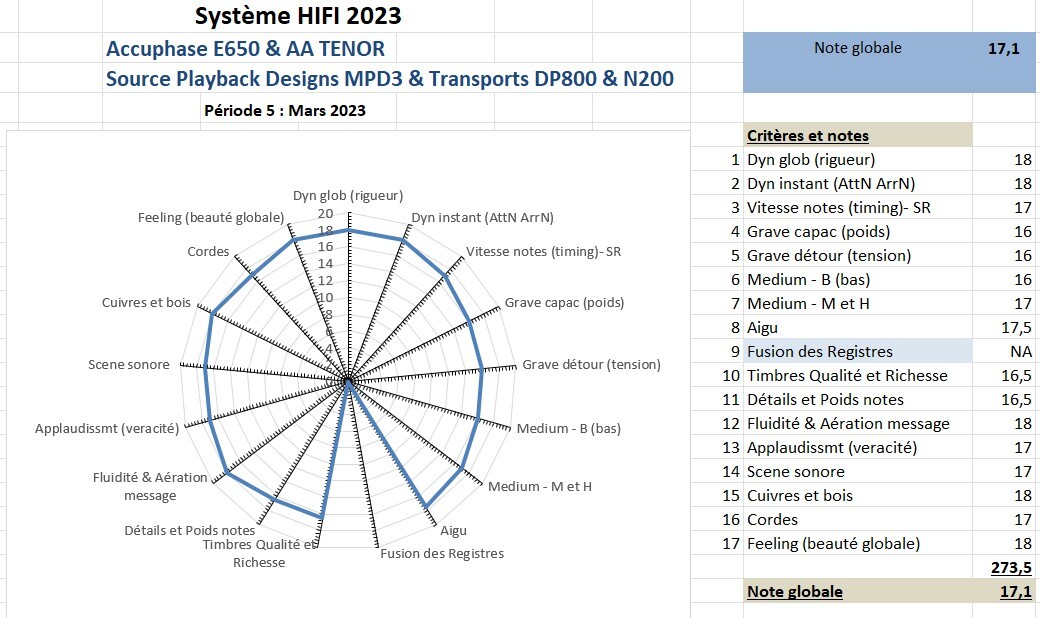Viewport: 1040px width, 618px height.
Task: Click the 'Scene sonore' table cell
Action: (858, 471)
